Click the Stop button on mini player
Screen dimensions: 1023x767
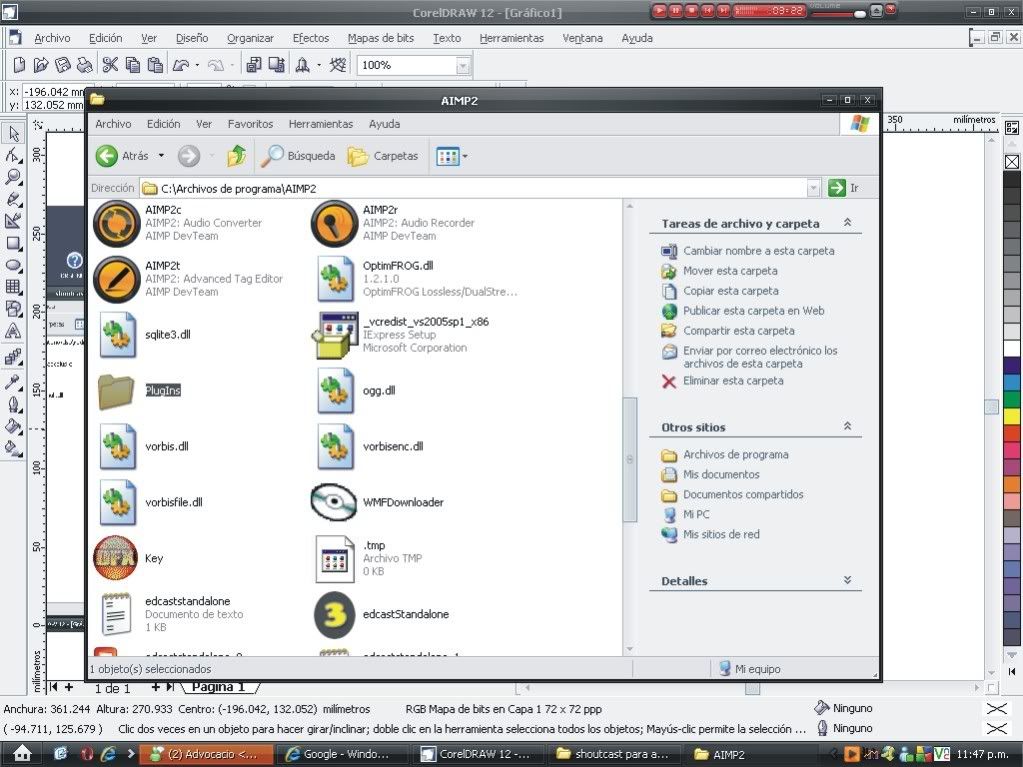[692, 10]
